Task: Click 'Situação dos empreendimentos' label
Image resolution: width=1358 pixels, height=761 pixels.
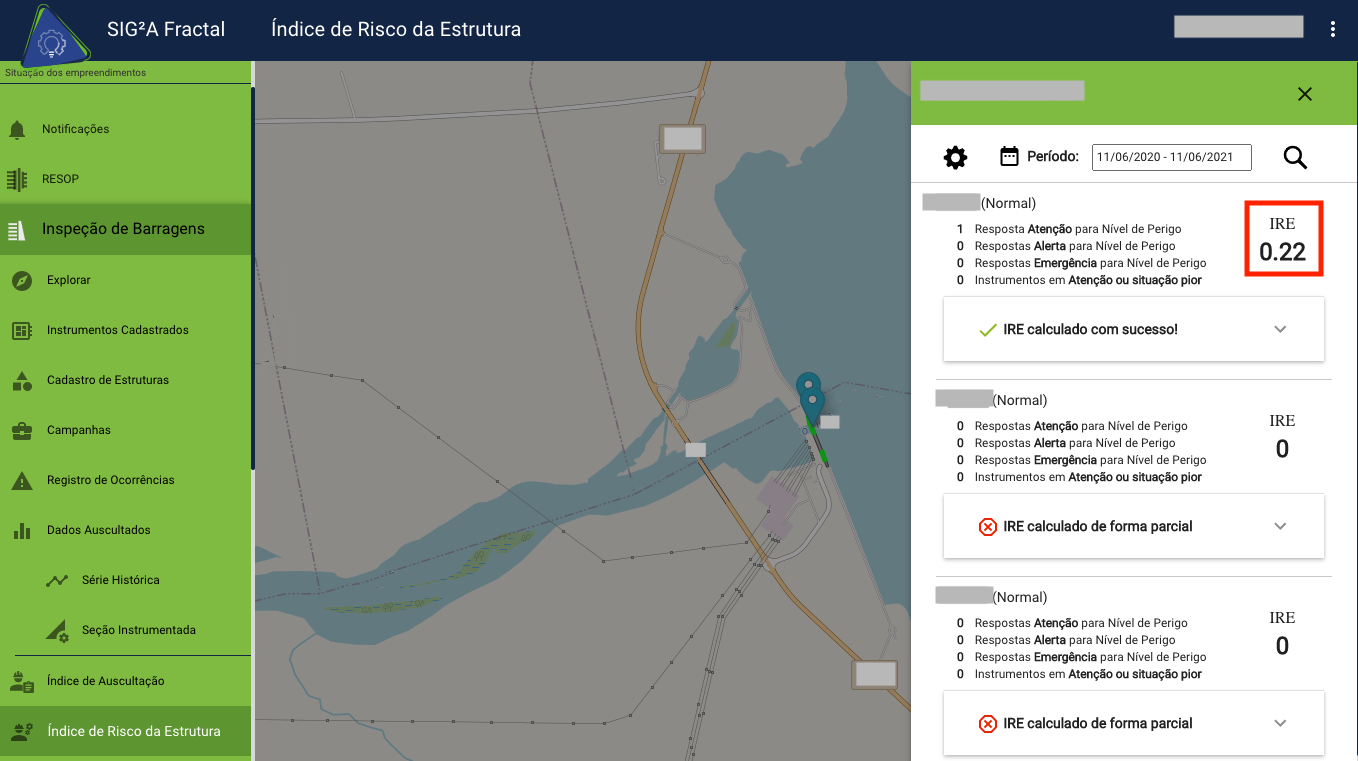Action: (x=75, y=73)
